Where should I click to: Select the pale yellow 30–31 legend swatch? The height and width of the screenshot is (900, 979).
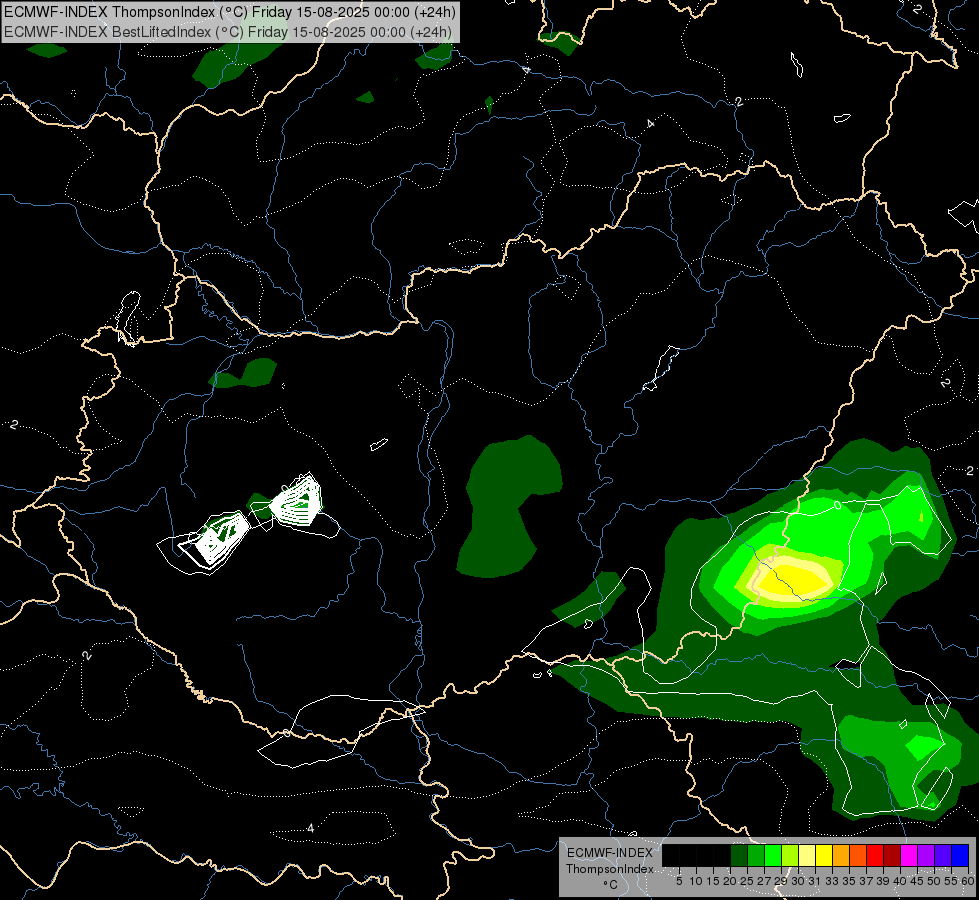(x=807, y=855)
